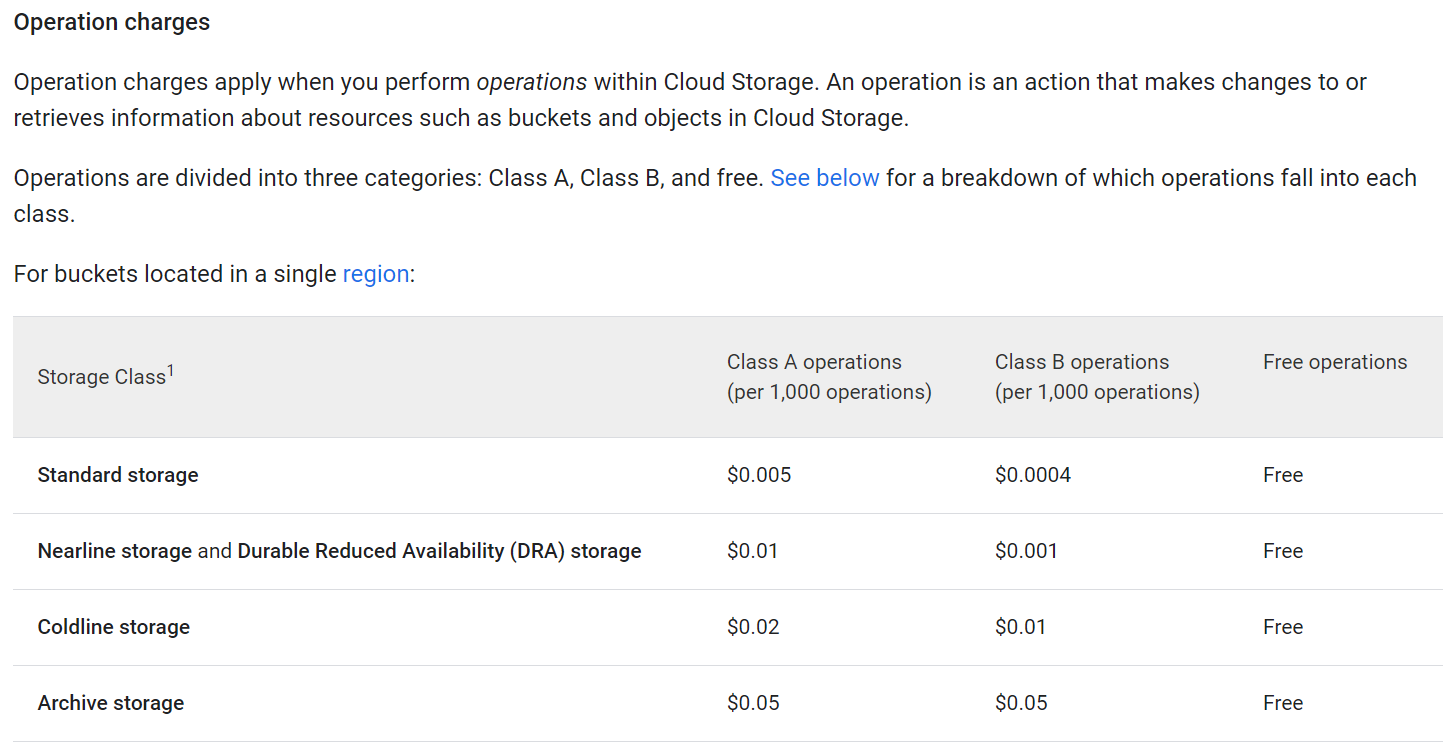
Task: Select the 'Nearline storage' row label text
Action: (115, 551)
